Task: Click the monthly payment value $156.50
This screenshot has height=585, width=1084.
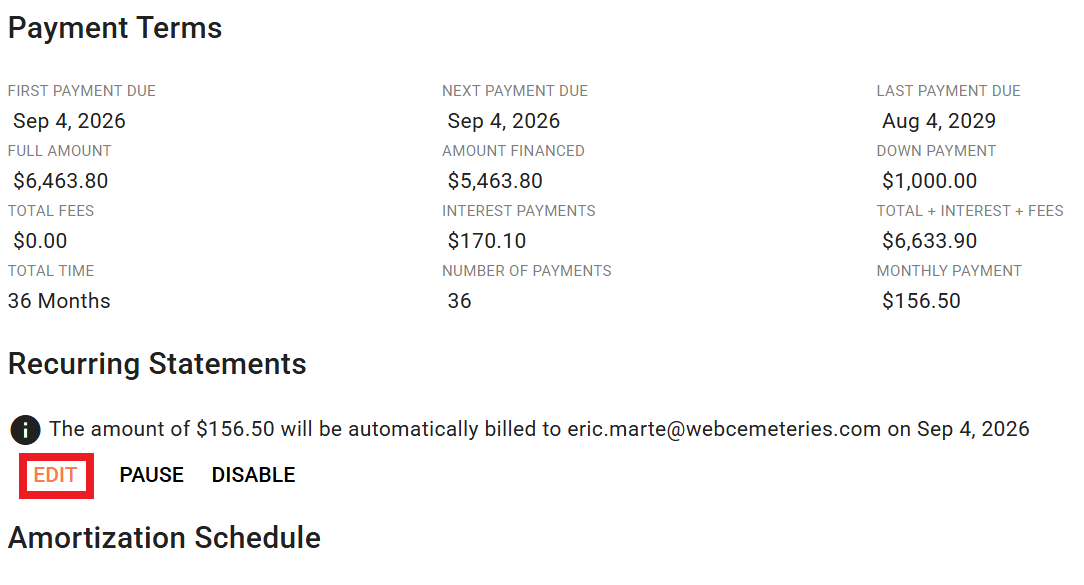Action: [921, 301]
